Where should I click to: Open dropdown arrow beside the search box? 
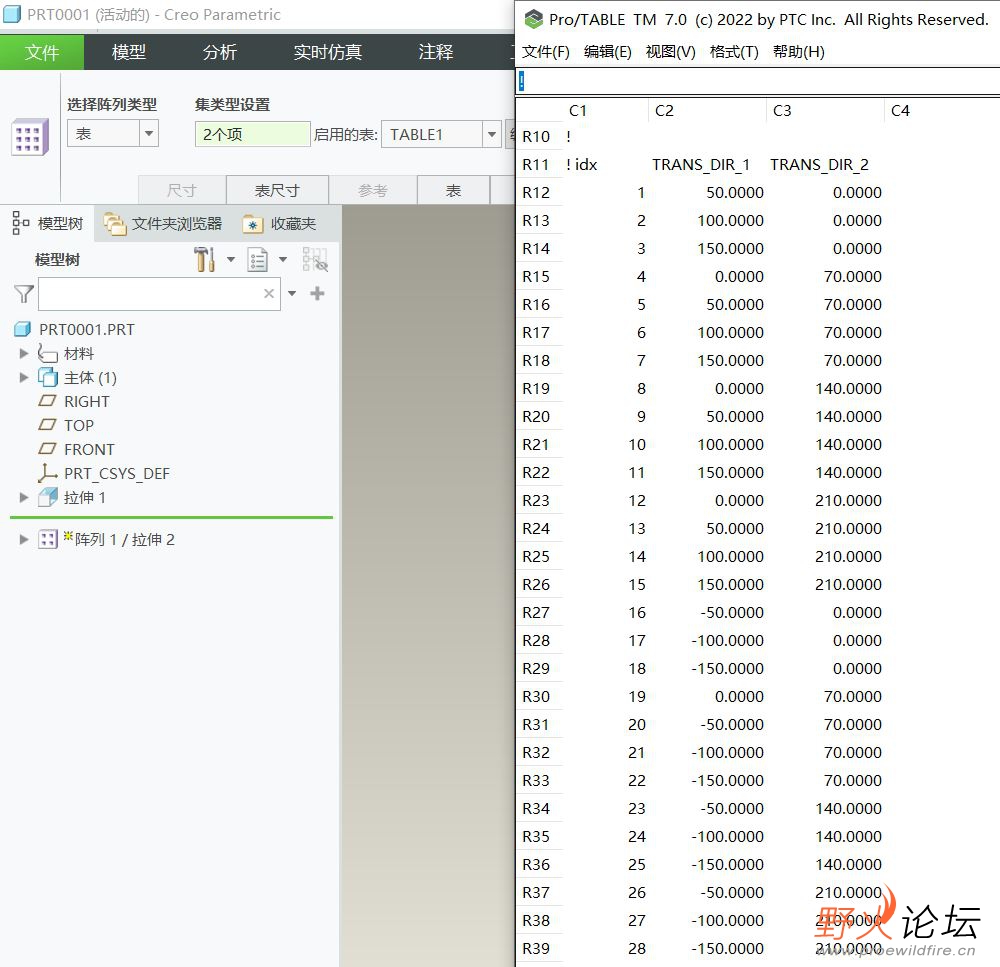(x=292, y=293)
